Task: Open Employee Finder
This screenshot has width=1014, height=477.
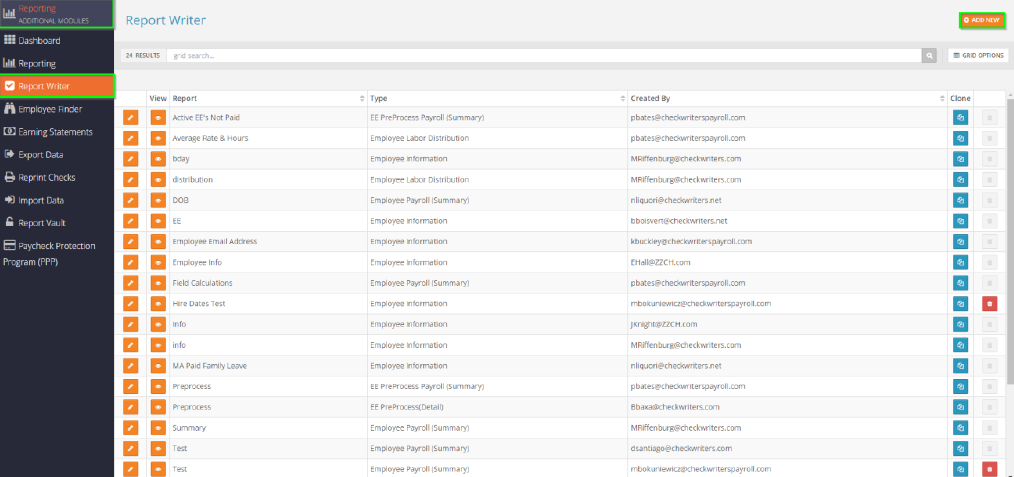Action: [x=43, y=109]
